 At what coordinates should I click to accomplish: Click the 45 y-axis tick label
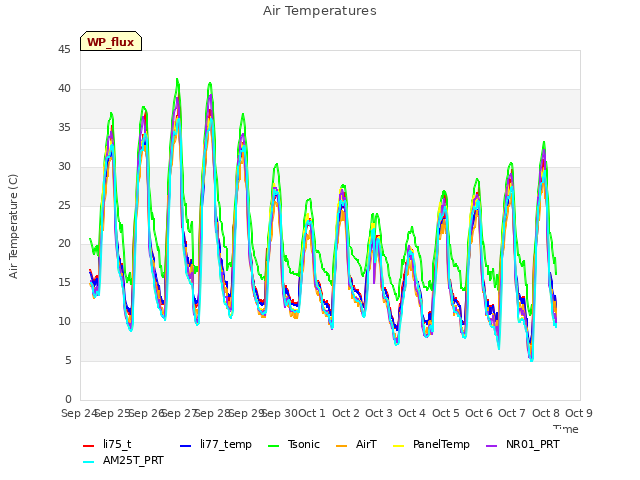click(64, 50)
